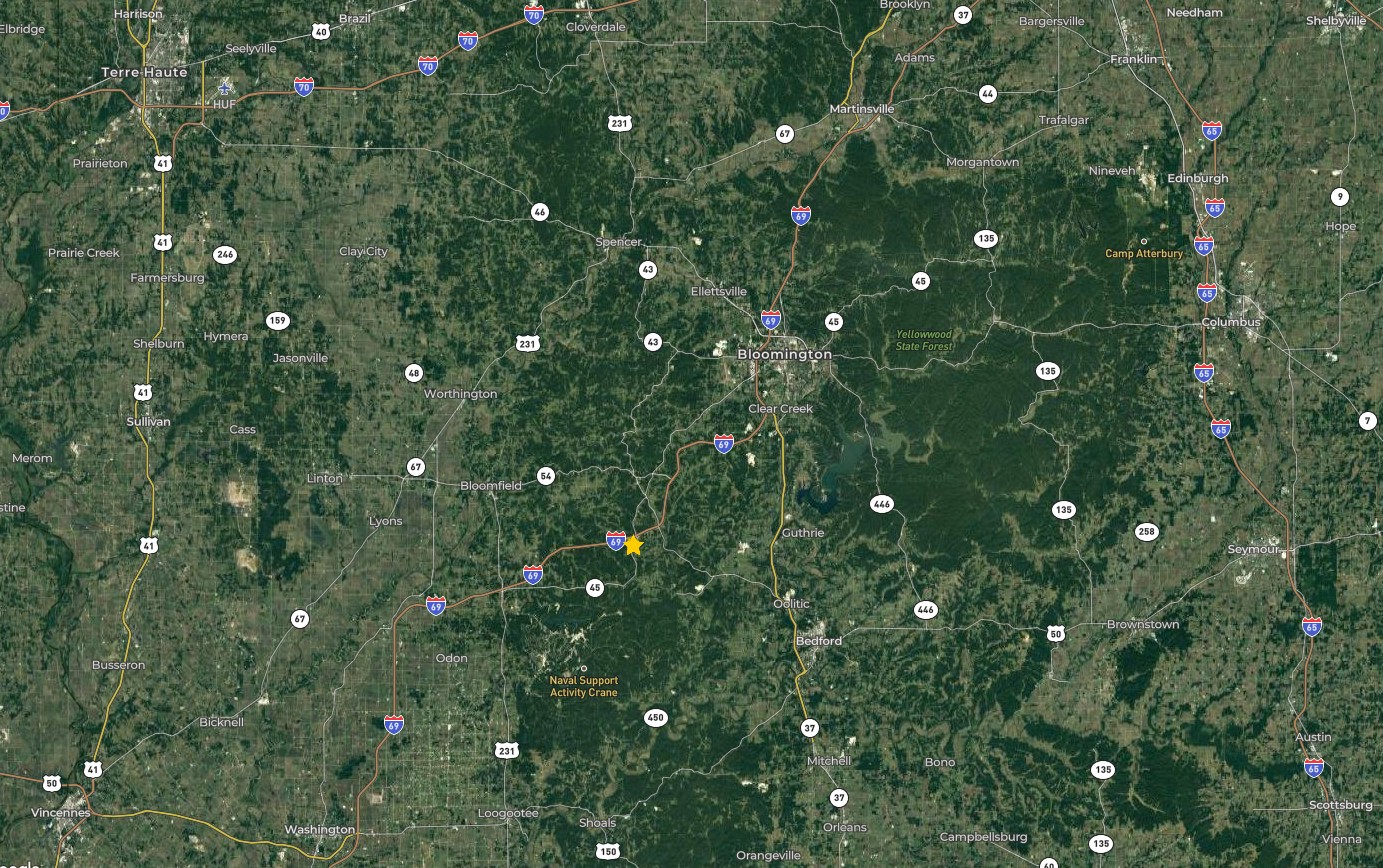
Task: Select the HUF airport icon near Terre Haute
Action: (x=224, y=87)
